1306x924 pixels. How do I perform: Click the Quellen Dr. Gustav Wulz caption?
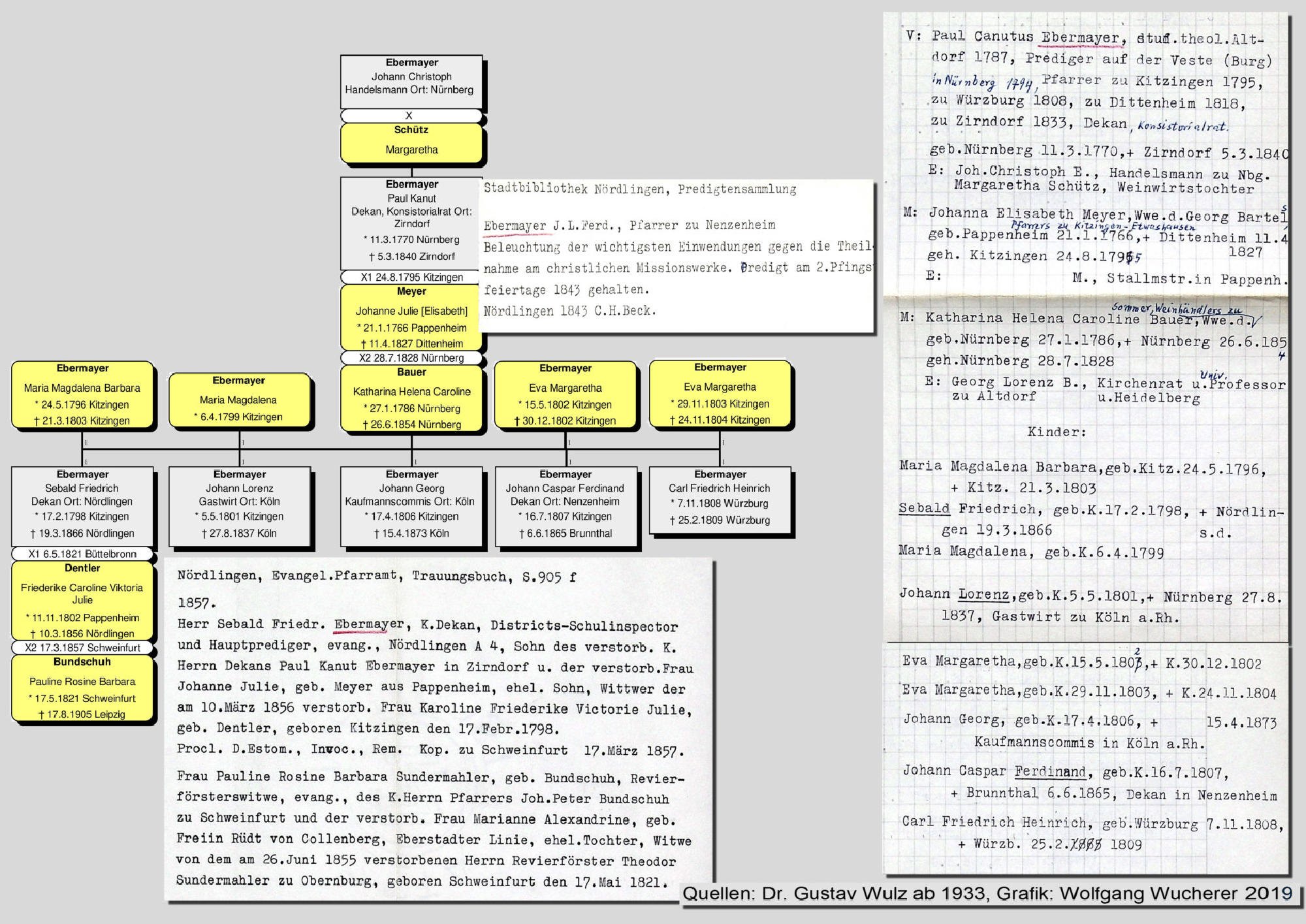pos(986,894)
